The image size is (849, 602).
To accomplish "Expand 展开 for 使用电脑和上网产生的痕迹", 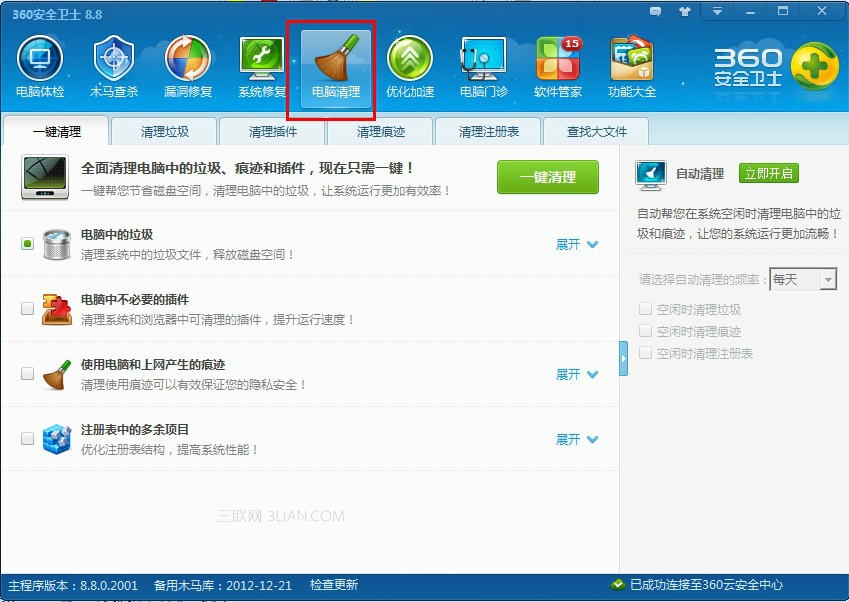I will [577, 374].
